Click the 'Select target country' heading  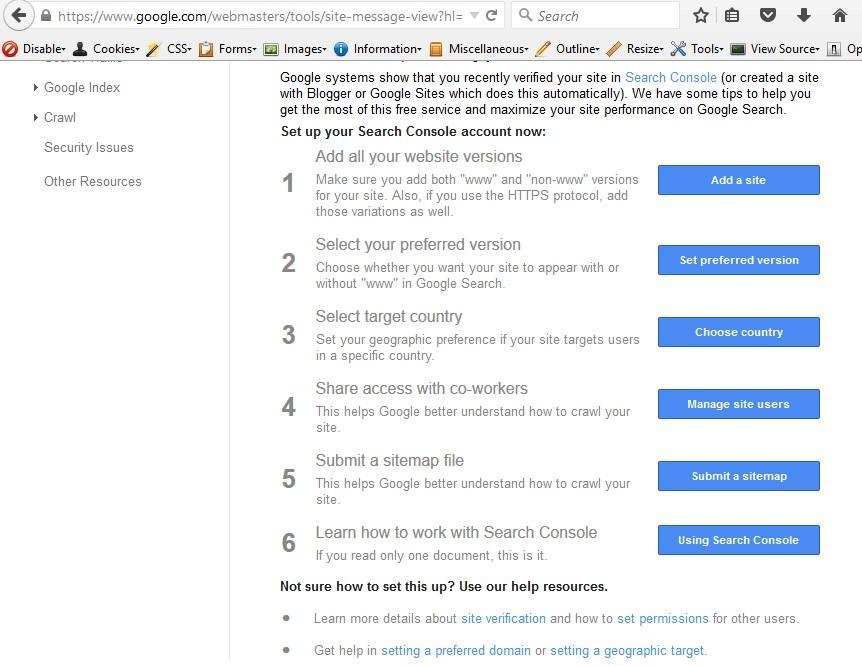389,316
